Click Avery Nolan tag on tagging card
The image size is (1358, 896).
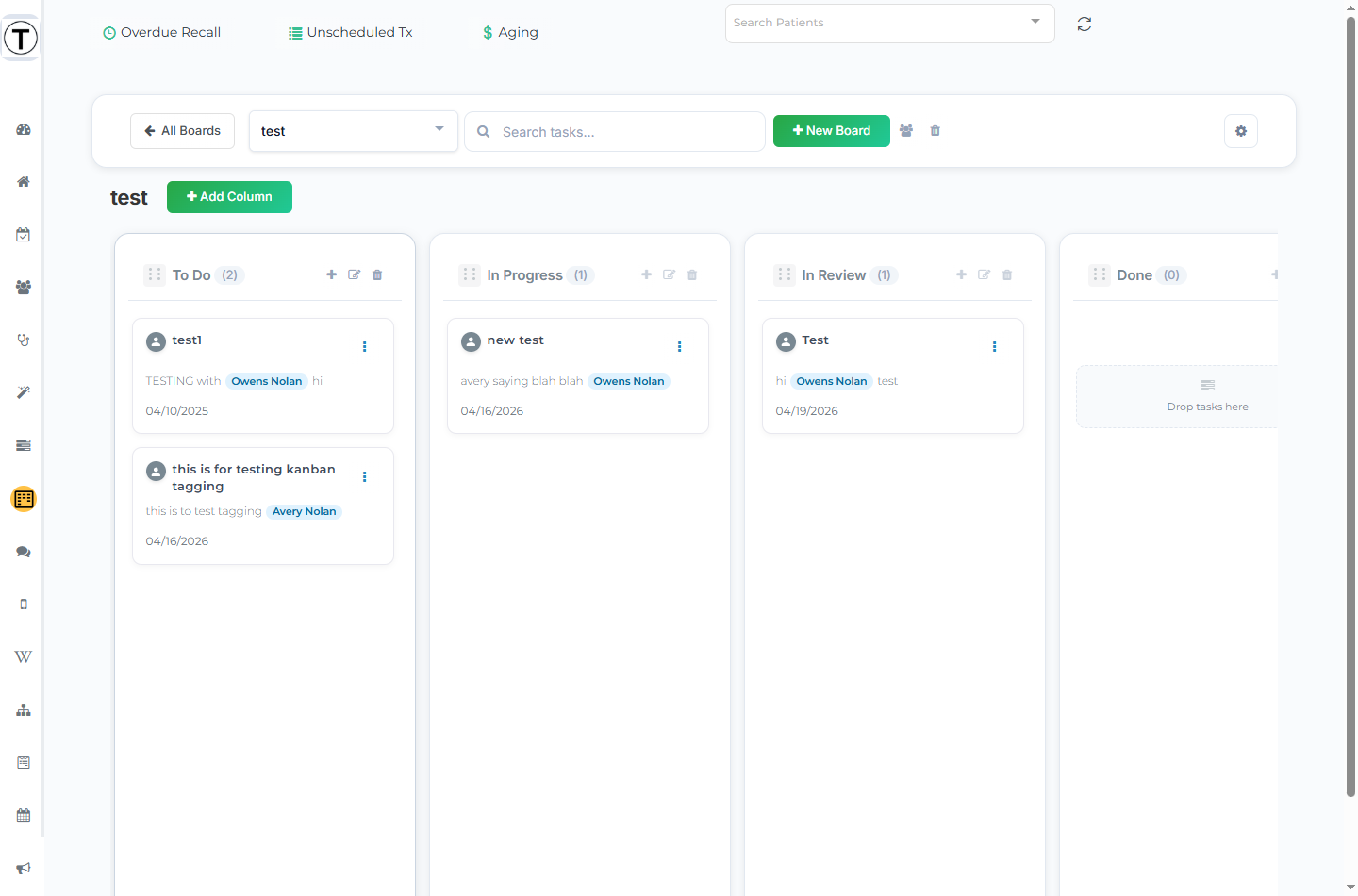click(304, 511)
